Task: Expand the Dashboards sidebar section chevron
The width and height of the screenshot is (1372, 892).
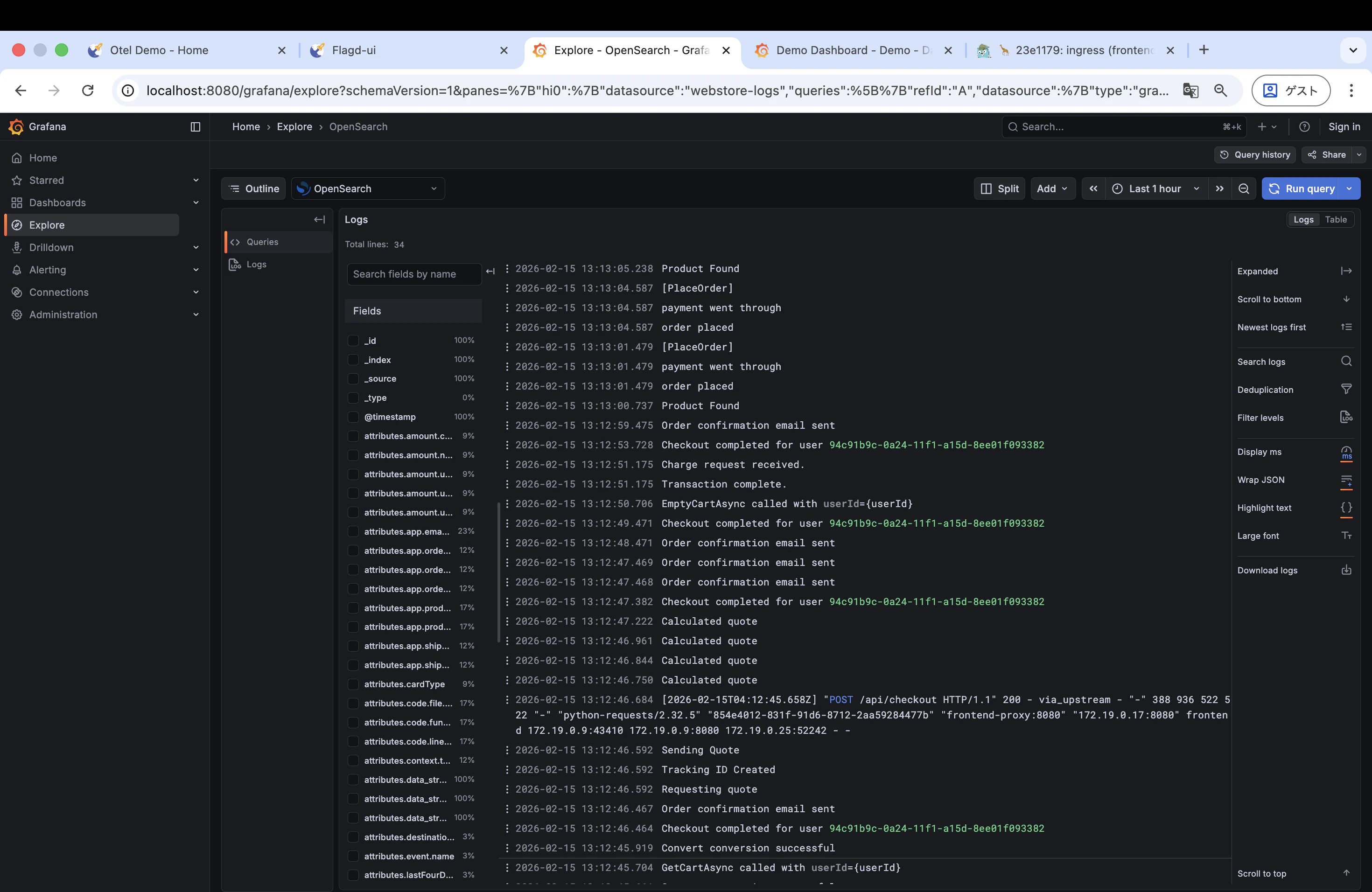Action: 196,203
